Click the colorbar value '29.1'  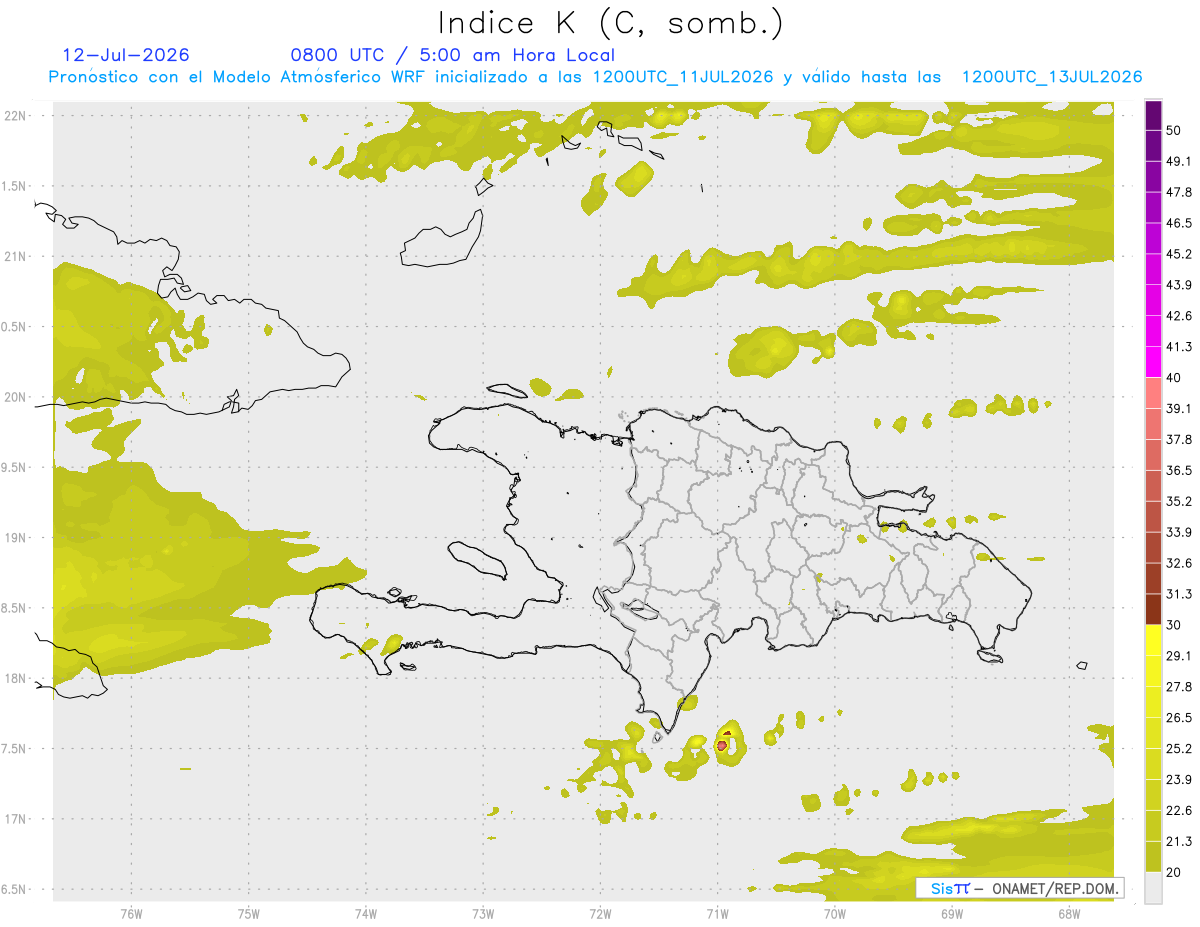coord(1179,656)
